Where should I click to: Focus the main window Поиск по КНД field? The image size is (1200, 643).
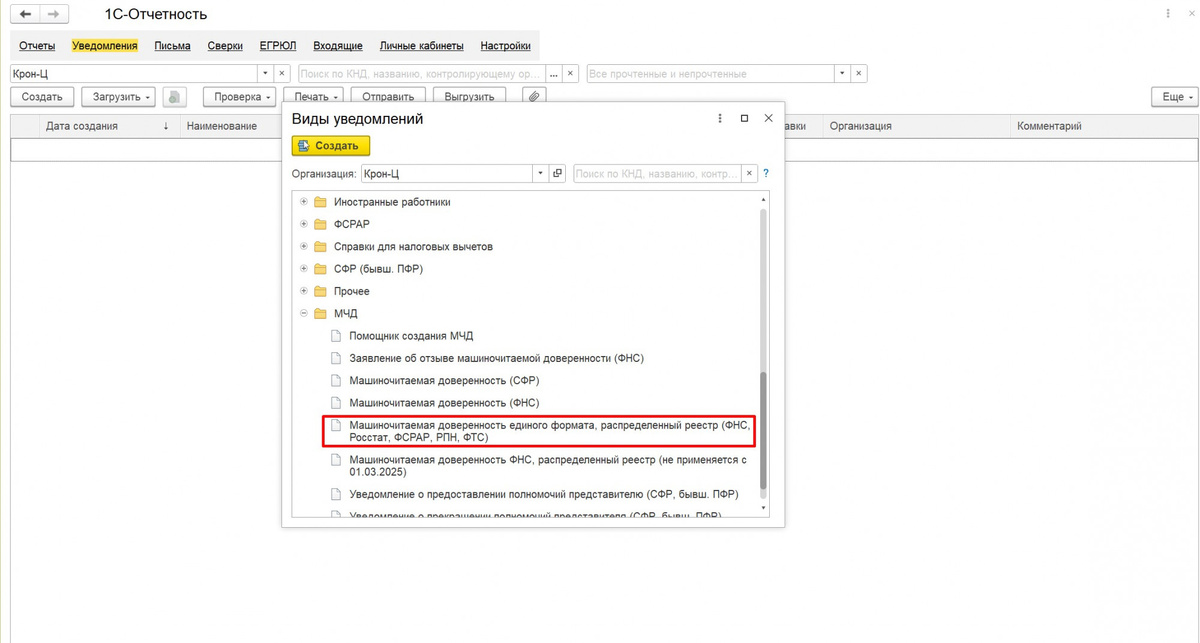pyautogui.click(x=421, y=74)
